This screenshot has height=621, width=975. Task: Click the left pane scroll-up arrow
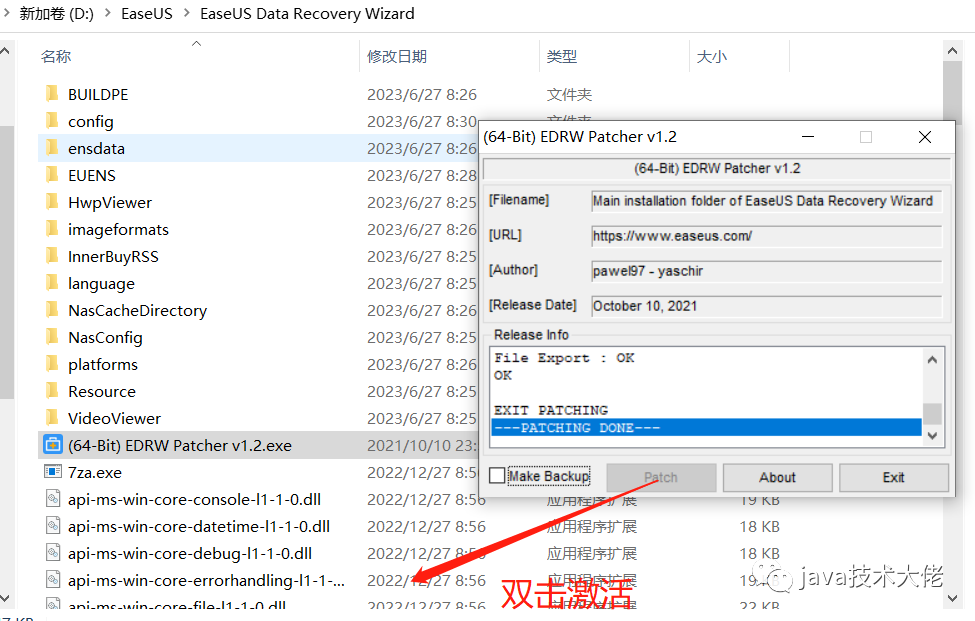[x=5, y=51]
